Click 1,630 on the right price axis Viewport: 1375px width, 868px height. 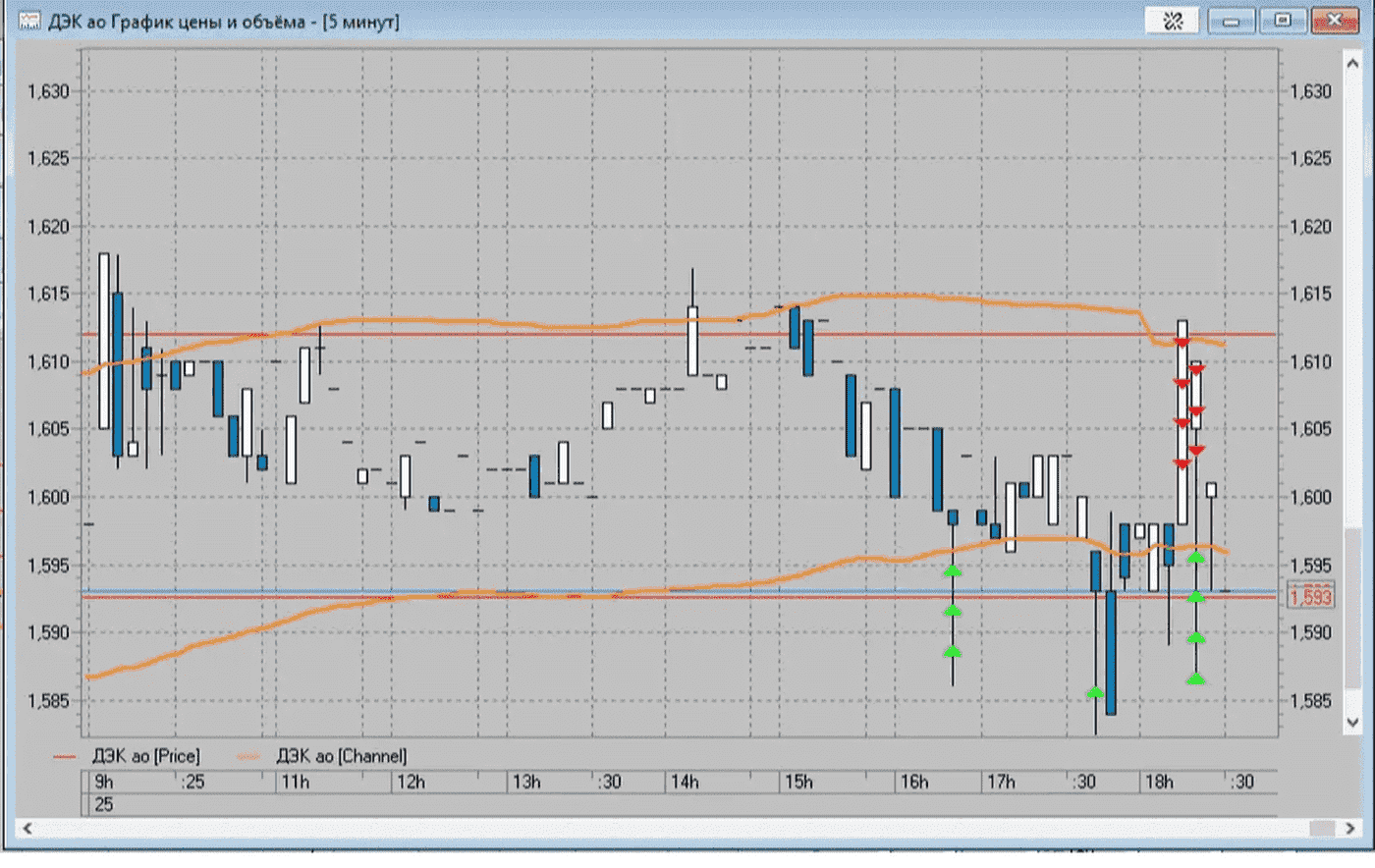(1310, 91)
